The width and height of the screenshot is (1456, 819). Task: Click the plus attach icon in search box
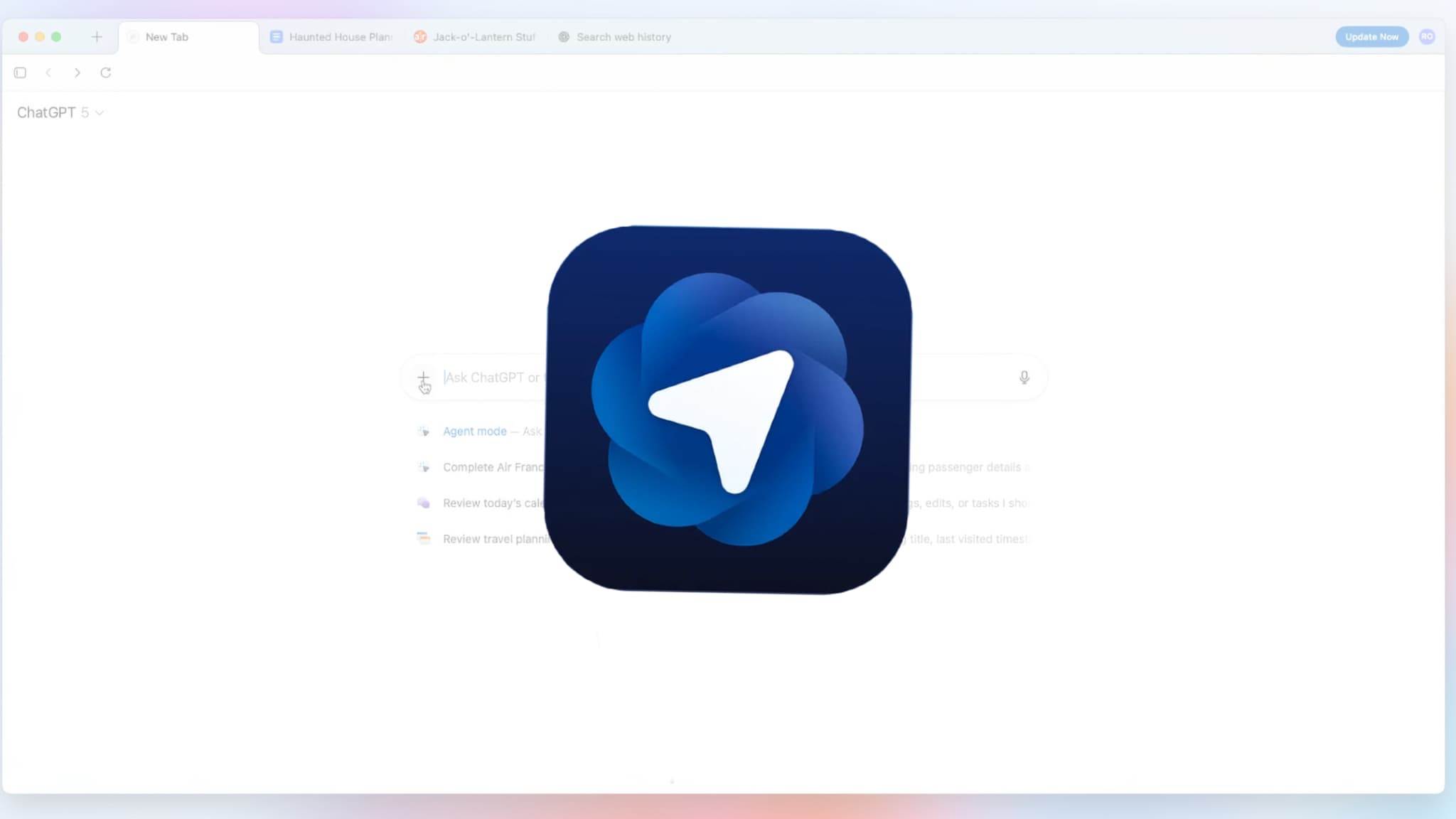pyautogui.click(x=423, y=378)
